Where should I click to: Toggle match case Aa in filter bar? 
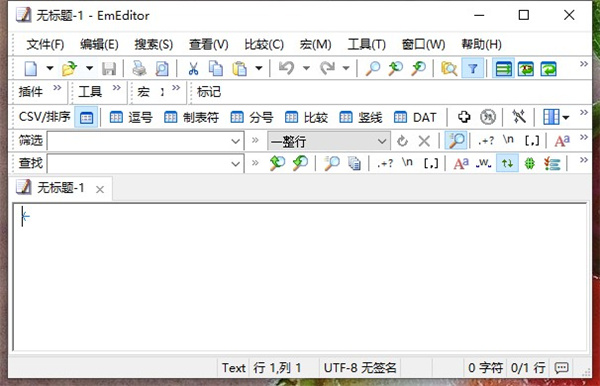pyautogui.click(x=562, y=141)
